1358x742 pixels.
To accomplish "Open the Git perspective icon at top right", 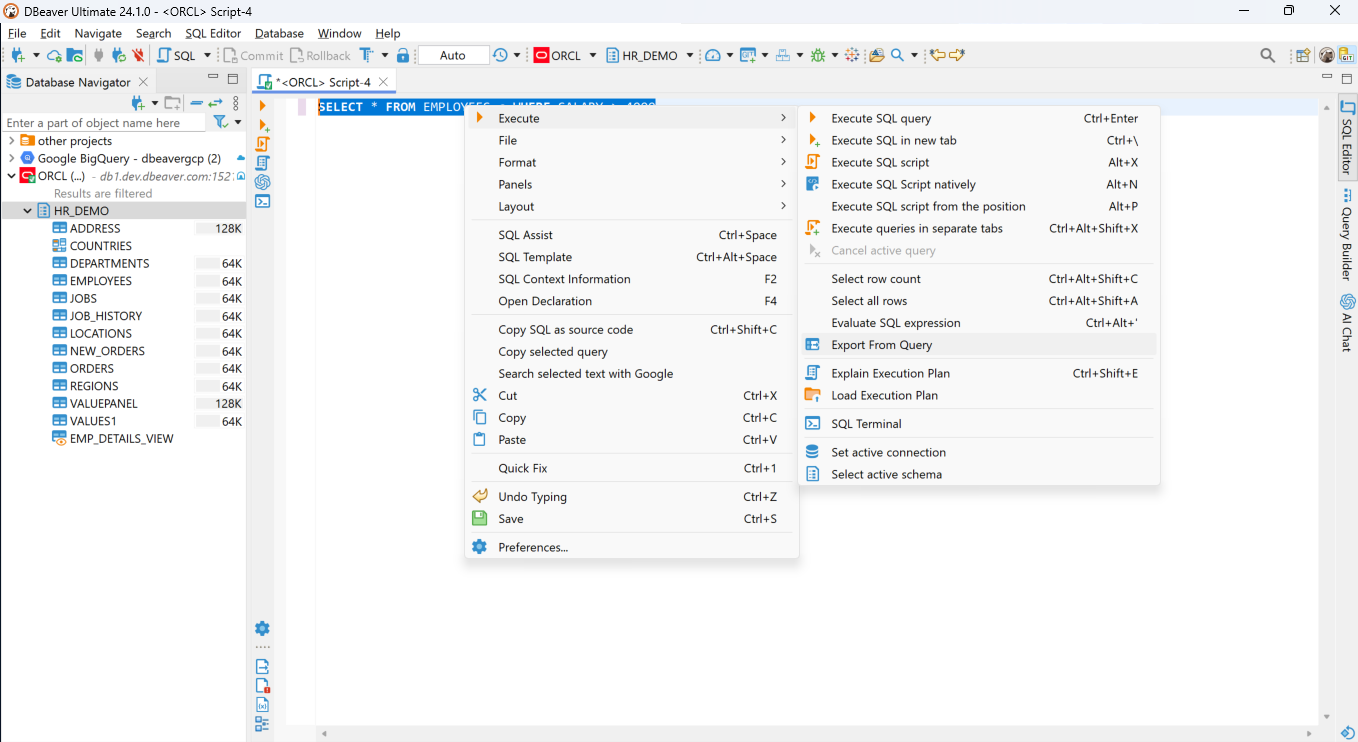I will click(1346, 55).
